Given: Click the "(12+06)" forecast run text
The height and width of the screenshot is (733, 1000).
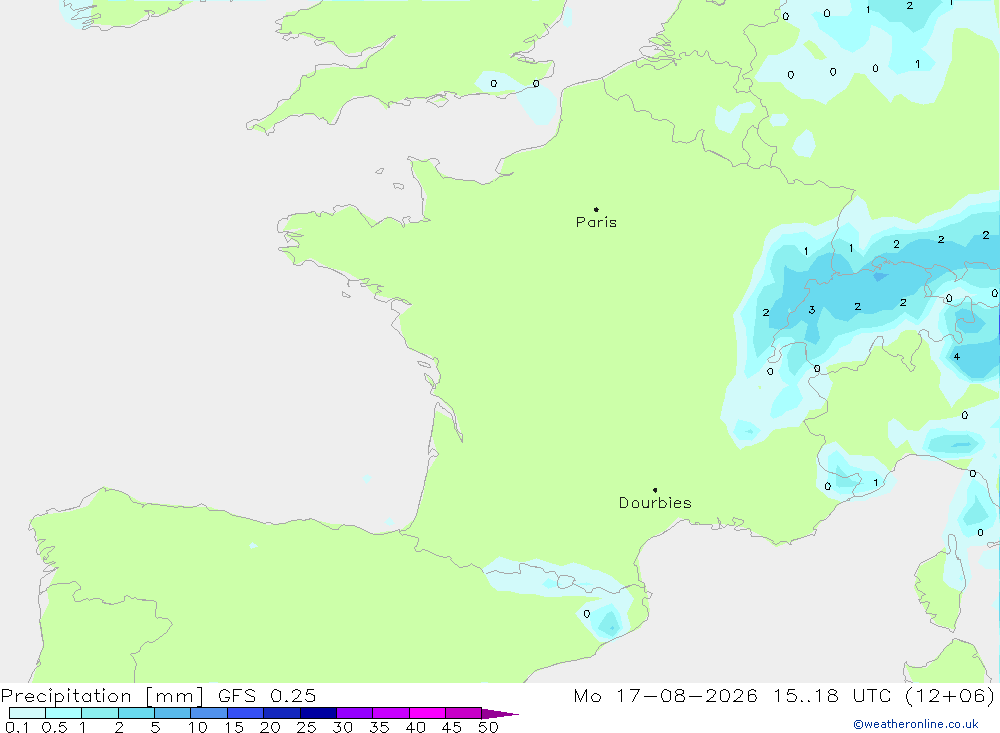Looking at the screenshot, I should (950, 696).
